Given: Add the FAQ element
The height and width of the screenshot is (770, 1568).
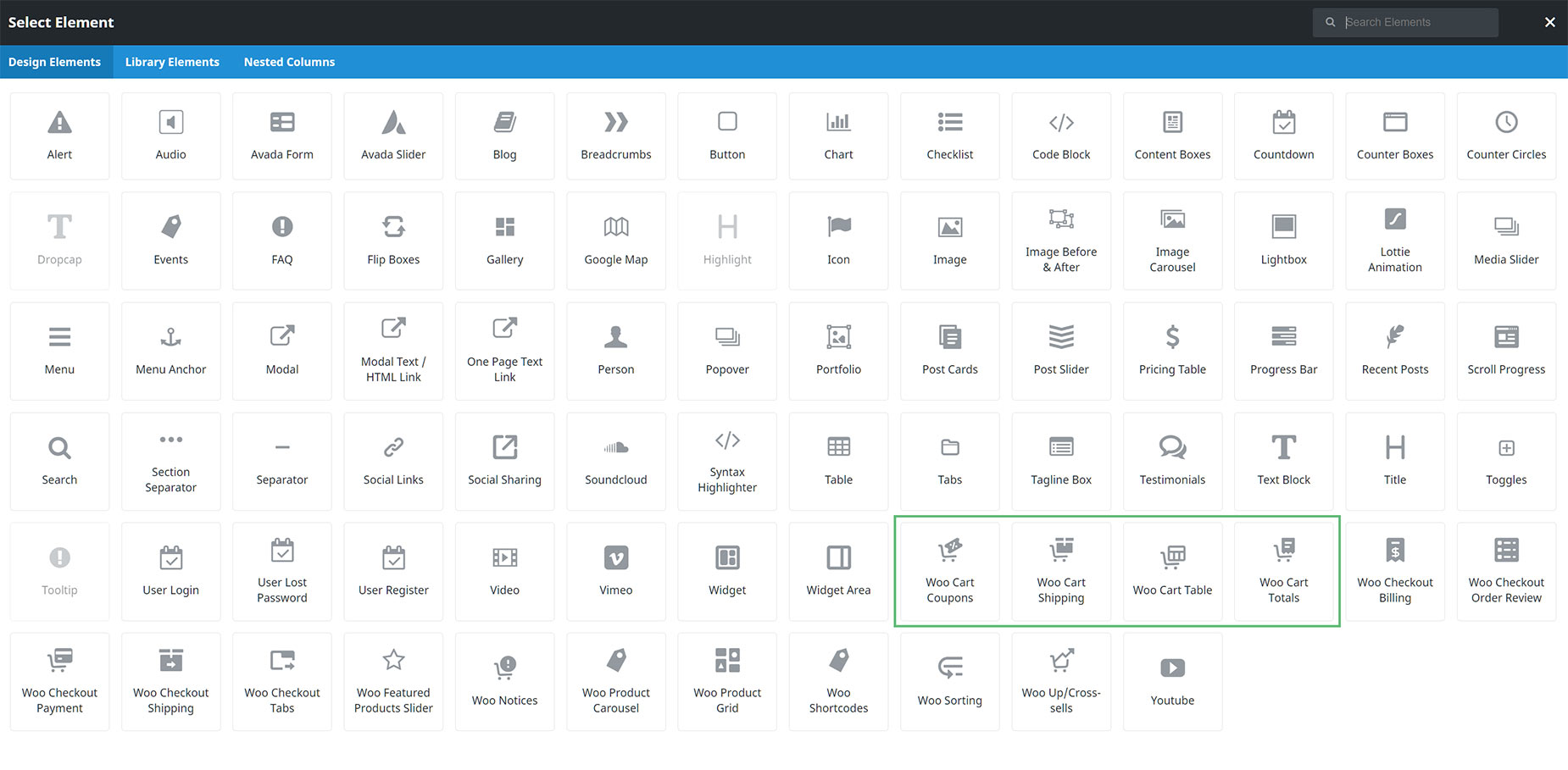Looking at the screenshot, I should click(x=282, y=241).
